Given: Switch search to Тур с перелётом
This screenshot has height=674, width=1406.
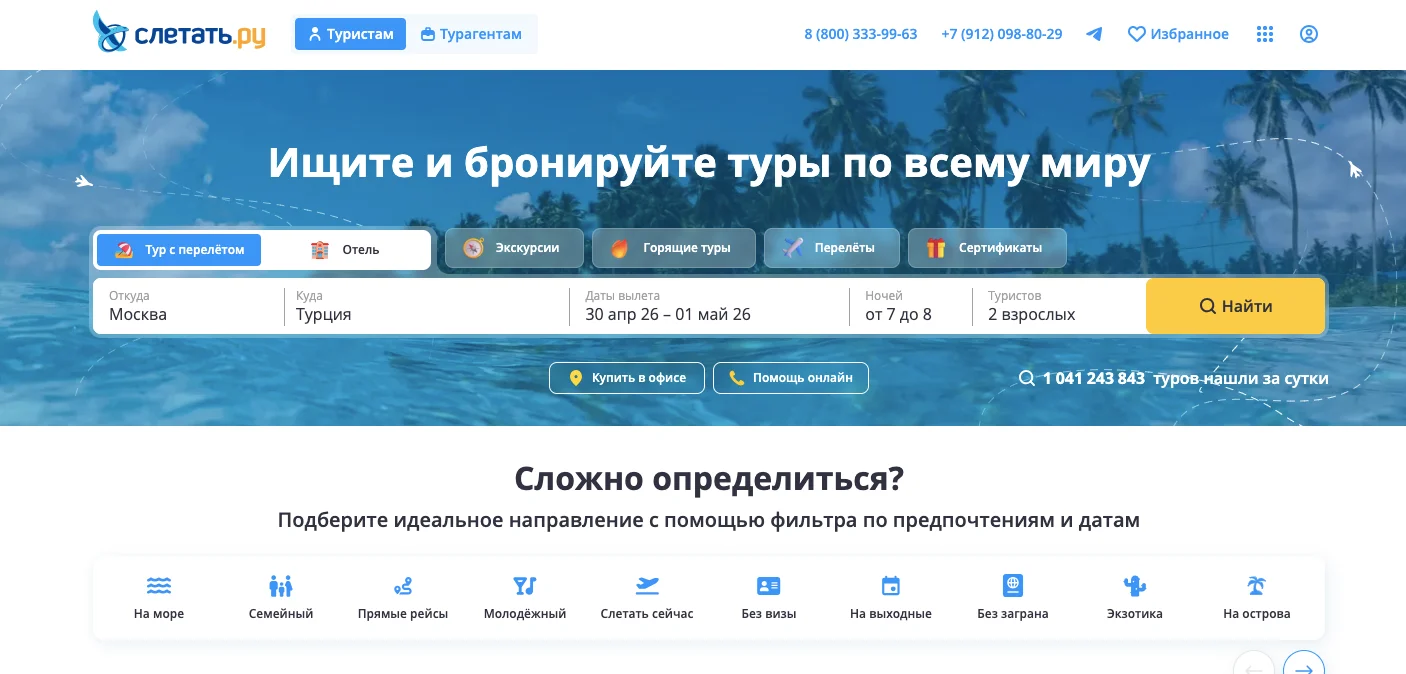Looking at the screenshot, I should click(178, 249).
